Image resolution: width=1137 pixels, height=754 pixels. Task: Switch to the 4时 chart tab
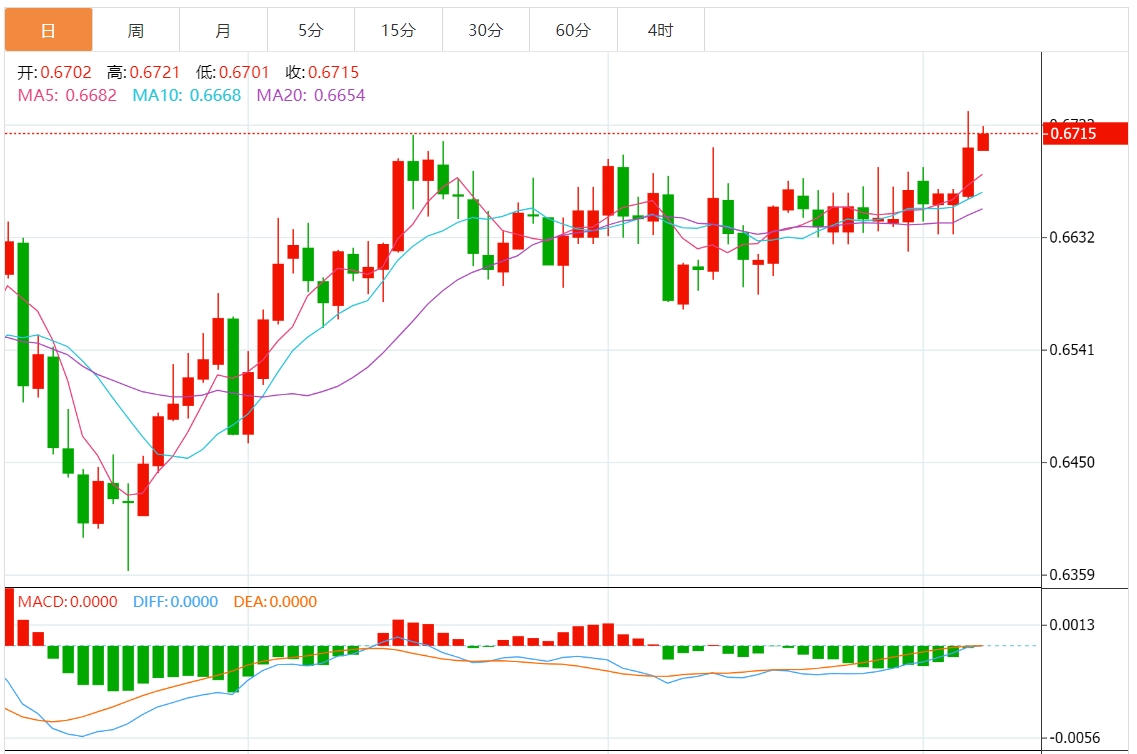660,31
